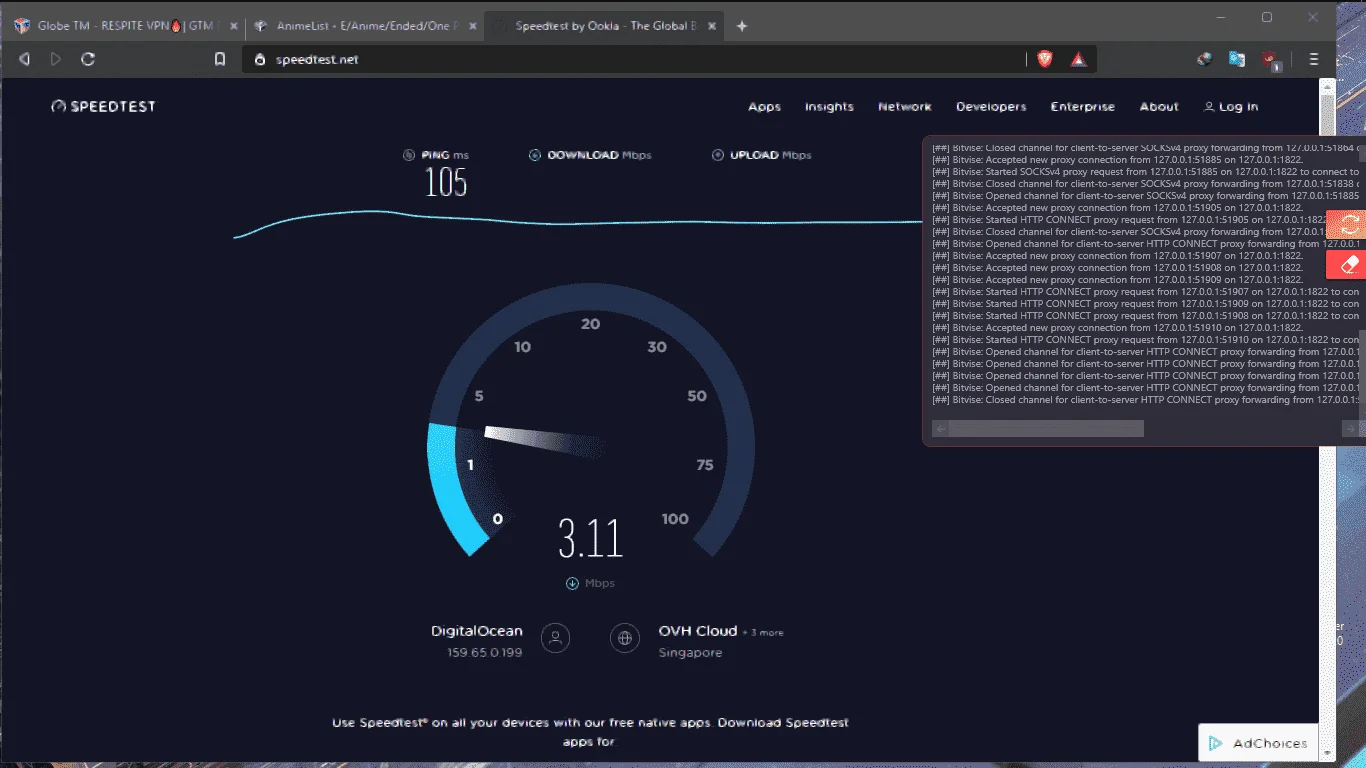The height and width of the screenshot is (768, 1366).
Task: Click the user icon next to DigitalOcean
Action: (x=555, y=638)
